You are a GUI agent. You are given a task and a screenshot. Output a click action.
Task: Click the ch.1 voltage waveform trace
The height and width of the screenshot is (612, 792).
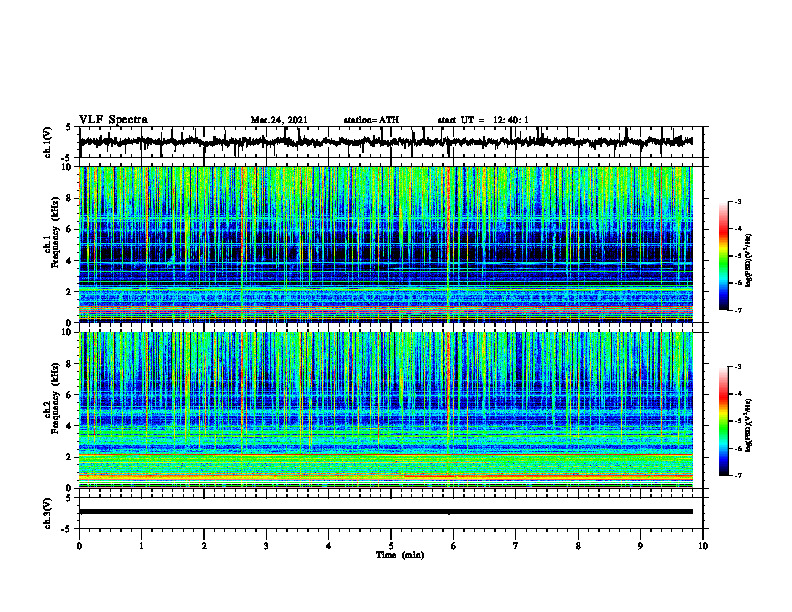point(386,142)
